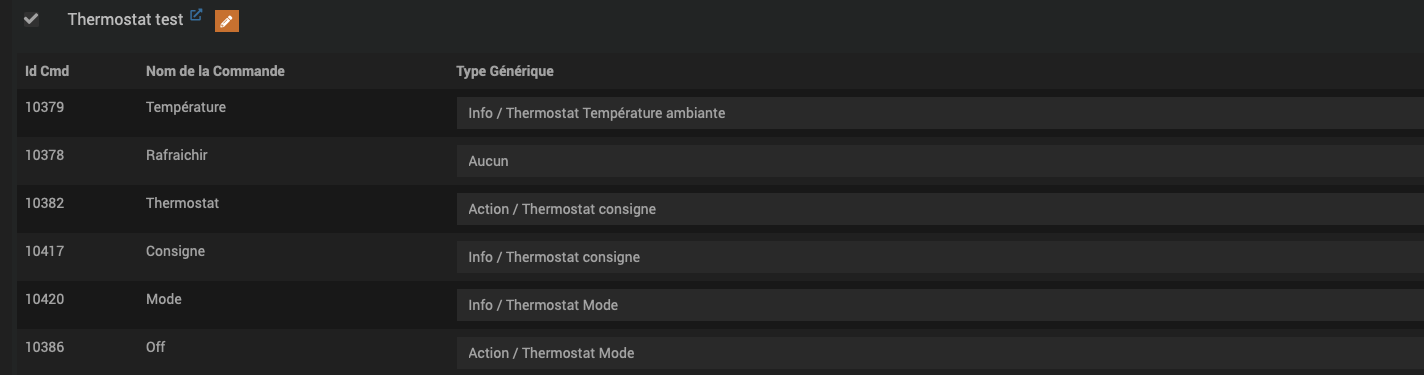1424x375 pixels.
Task: Click the Id Cmd column header
Action: (47, 71)
